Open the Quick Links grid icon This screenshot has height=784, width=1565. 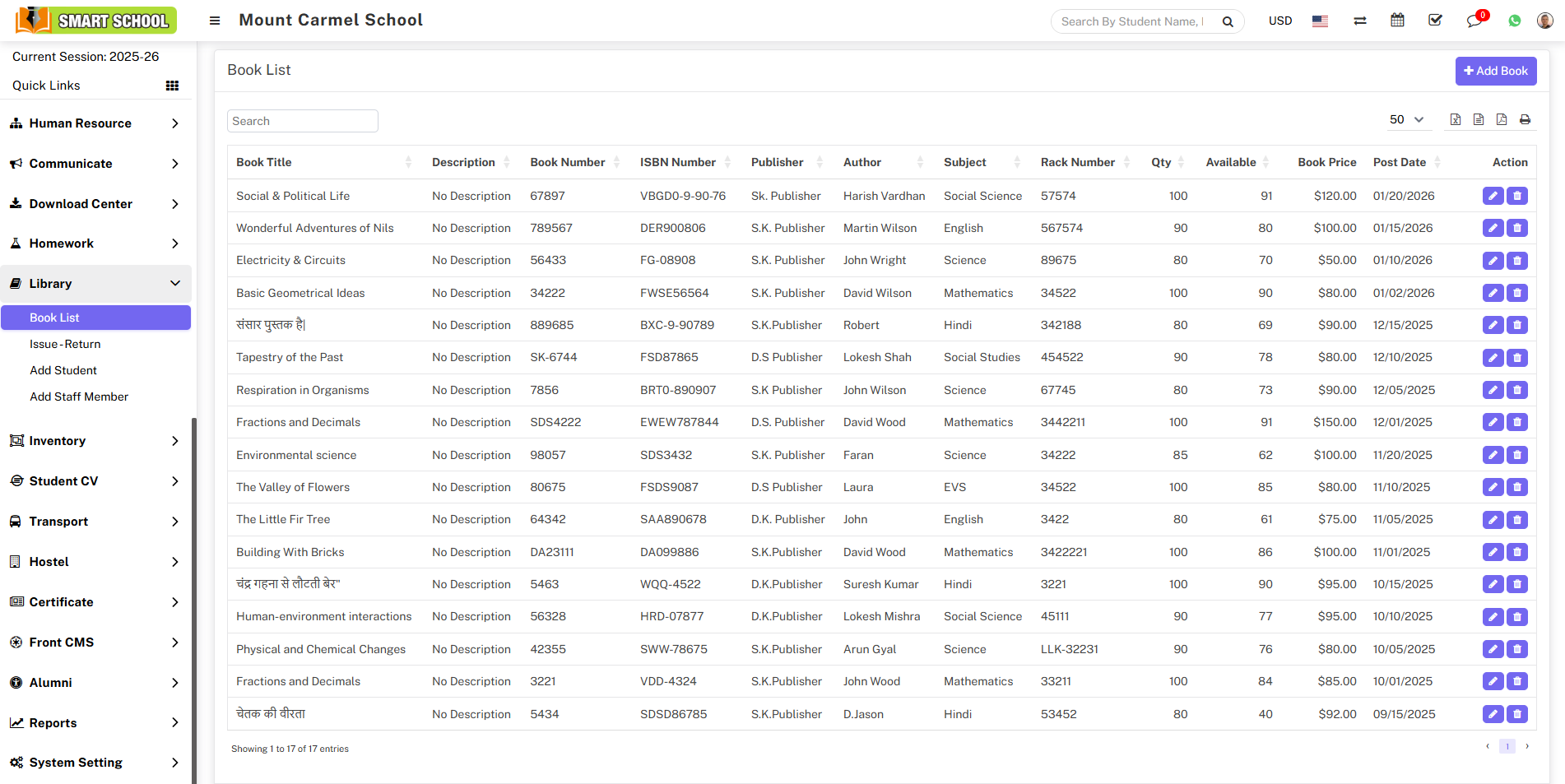point(172,86)
